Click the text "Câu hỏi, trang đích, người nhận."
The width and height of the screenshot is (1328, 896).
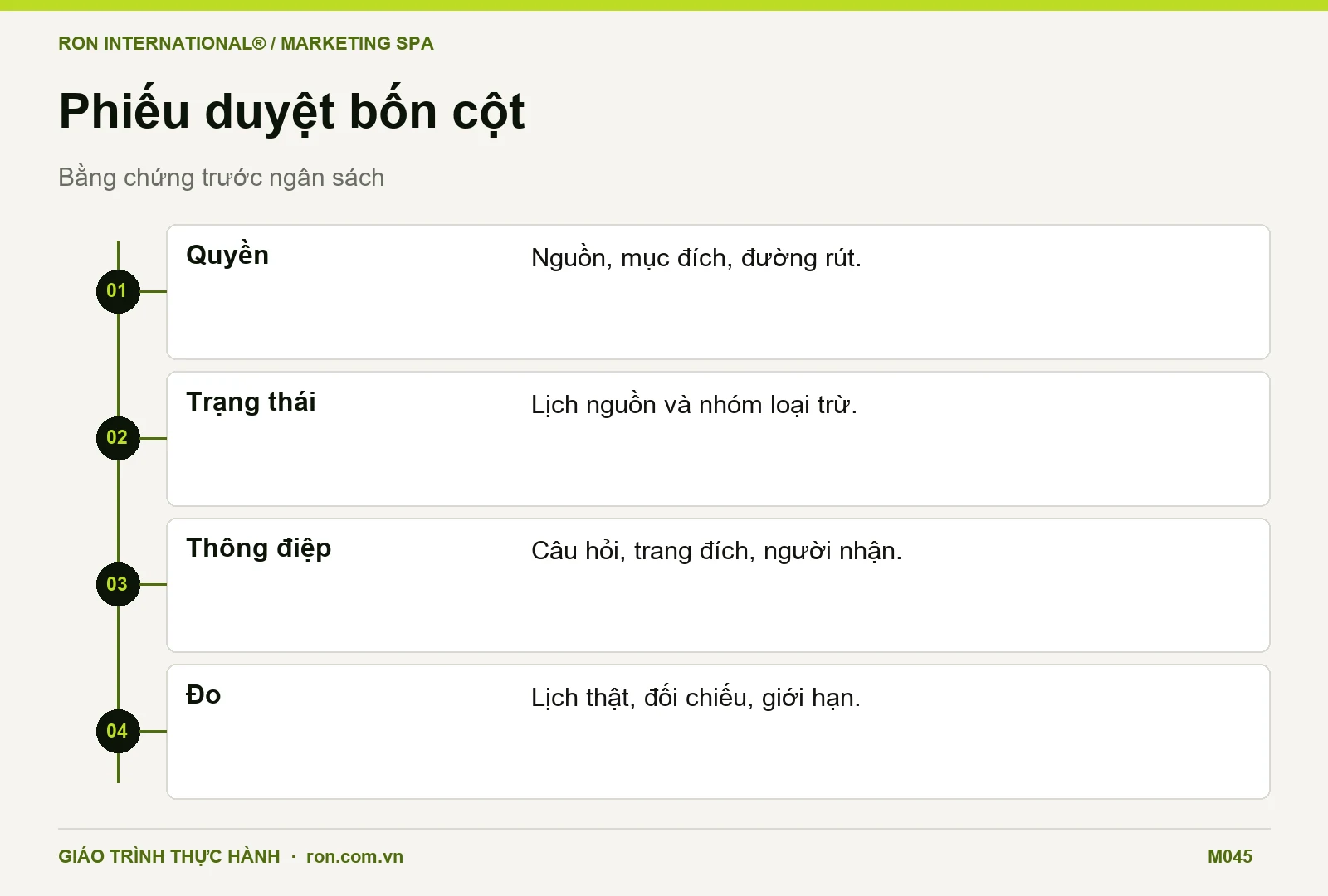716,551
